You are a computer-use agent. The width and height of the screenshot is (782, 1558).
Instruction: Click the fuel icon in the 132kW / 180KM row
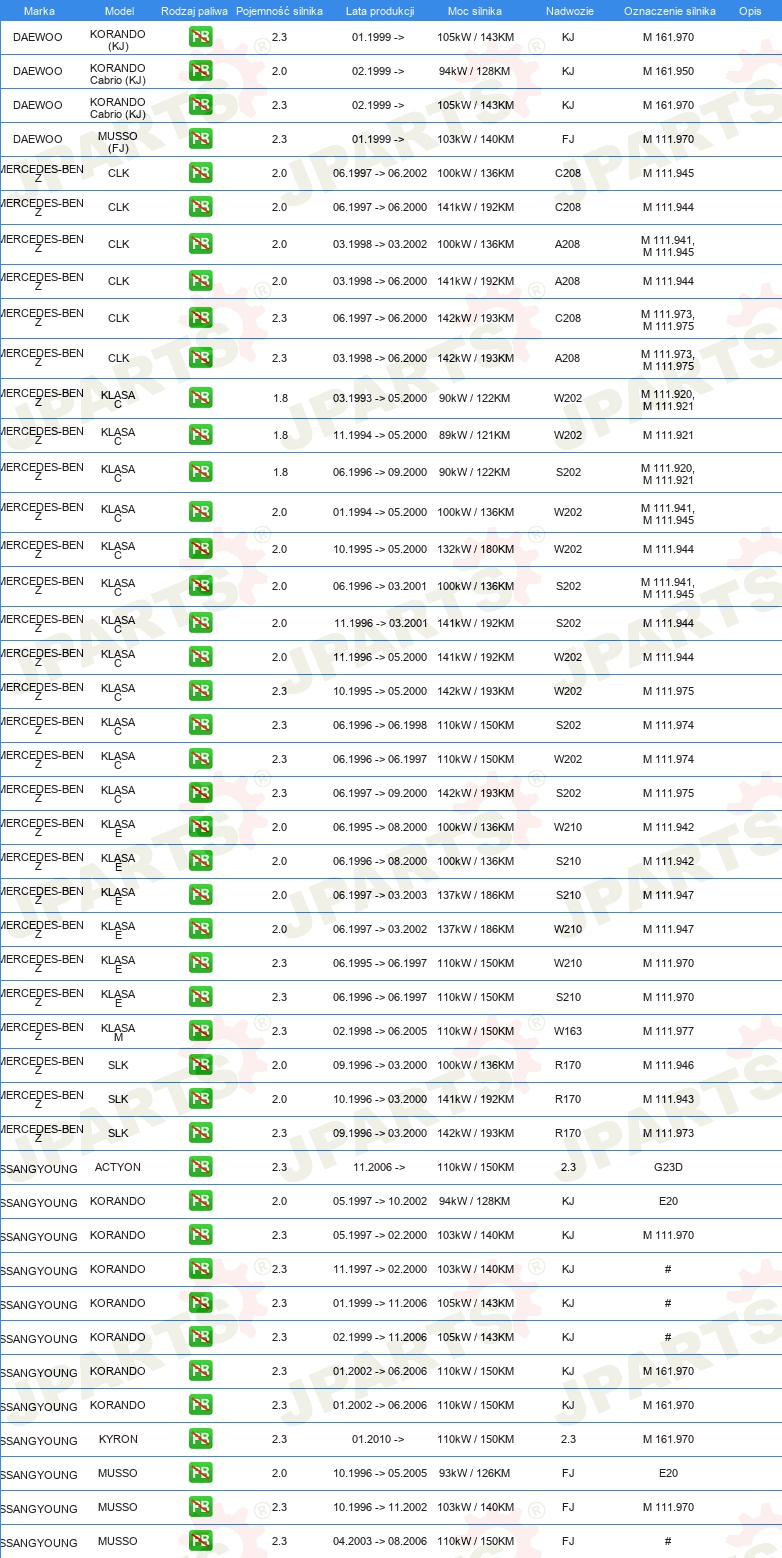[x=201, y=549]
